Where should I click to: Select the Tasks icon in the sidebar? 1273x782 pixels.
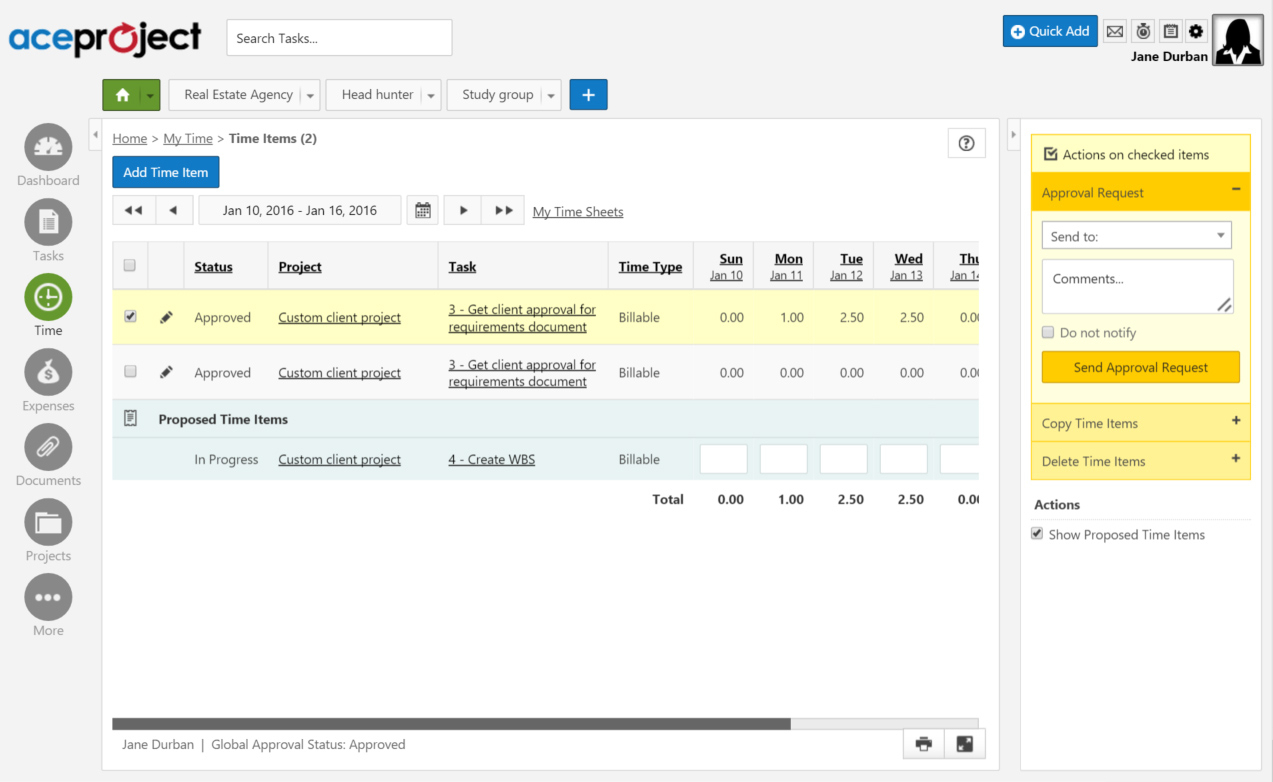[47, 222]
